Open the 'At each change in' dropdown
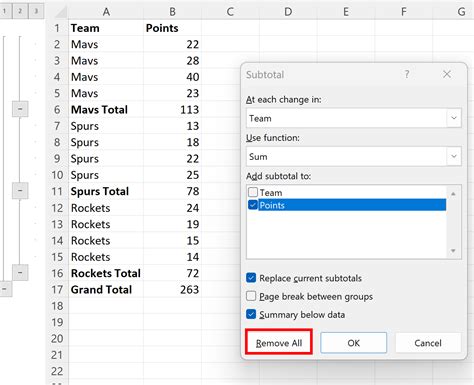 (454, 118)
